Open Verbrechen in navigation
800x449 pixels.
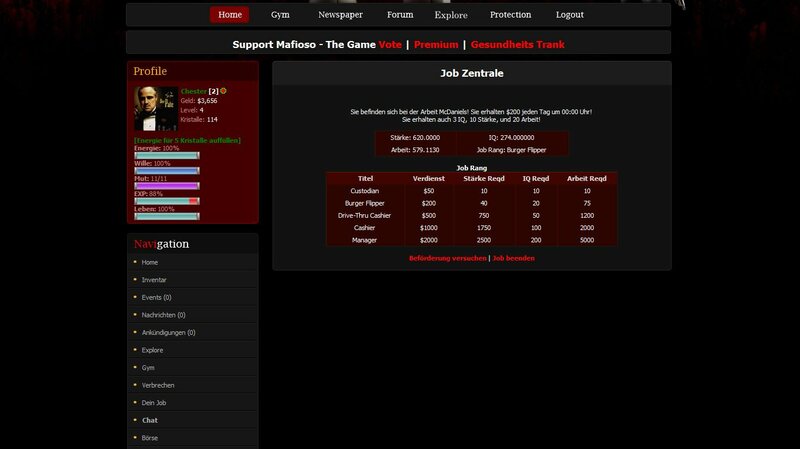[158, 385]
